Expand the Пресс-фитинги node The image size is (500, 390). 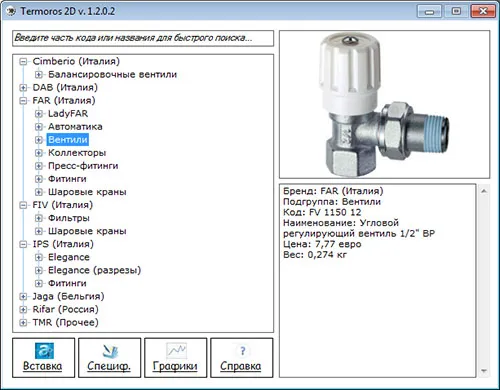39,166
